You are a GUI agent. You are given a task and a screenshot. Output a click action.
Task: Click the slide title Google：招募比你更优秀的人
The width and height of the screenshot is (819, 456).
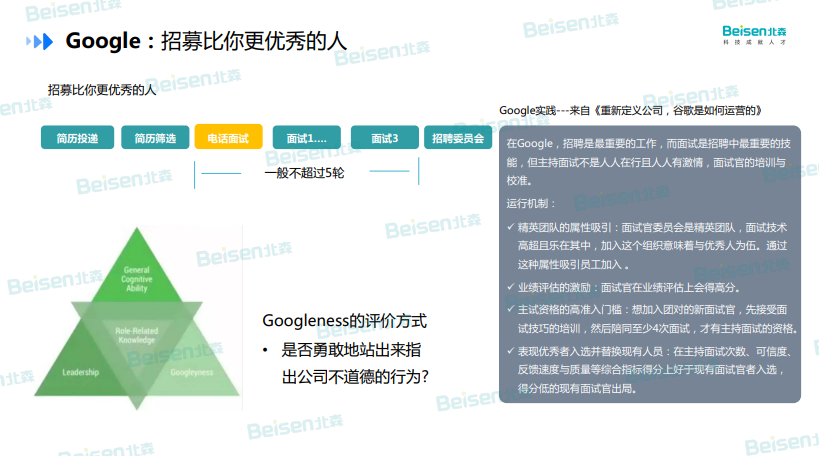tap(206, 41)
